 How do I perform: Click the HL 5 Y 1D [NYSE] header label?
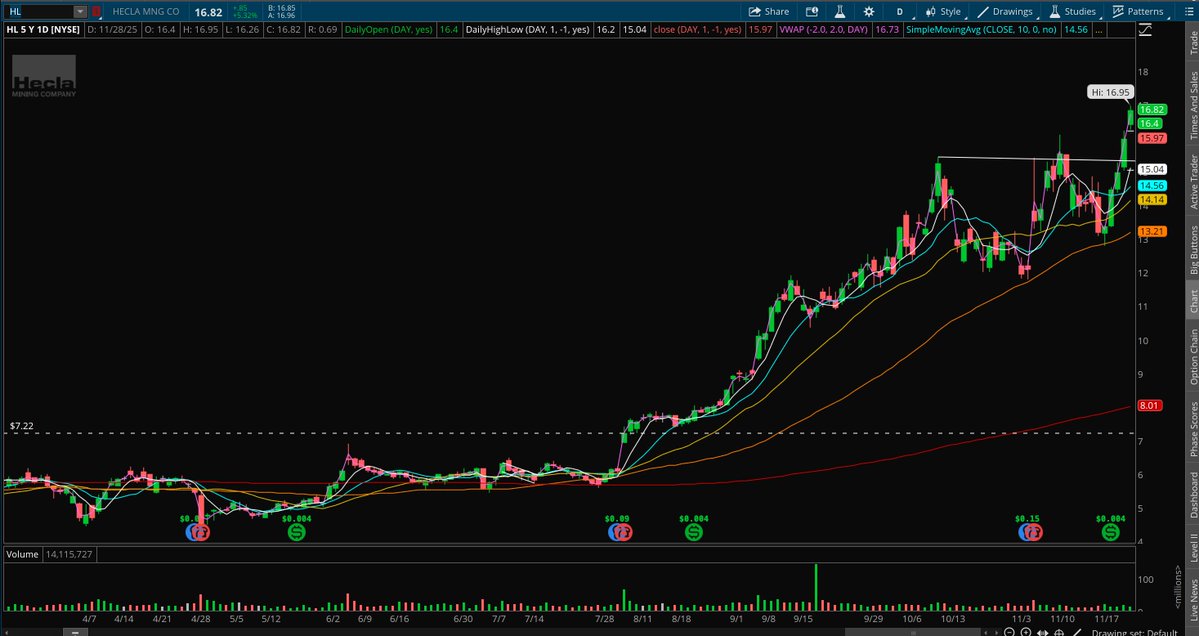pyautogui.click(x=44, y=30)
